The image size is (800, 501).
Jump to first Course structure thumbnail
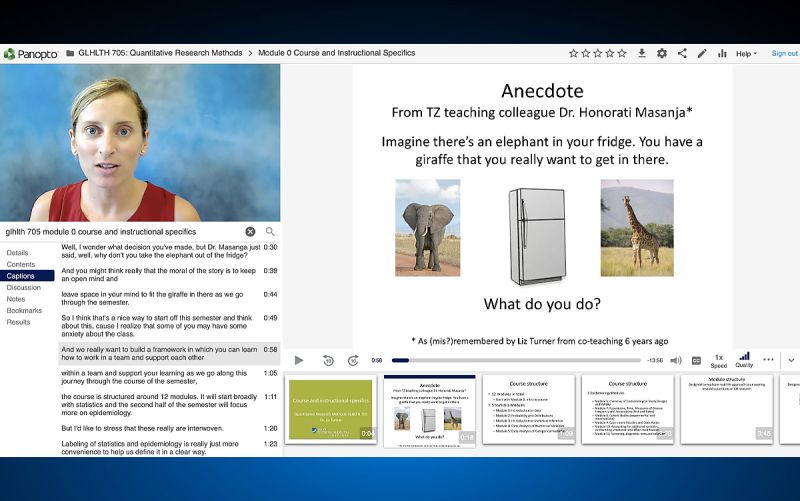pyautogui.click(x=529, y=410)
